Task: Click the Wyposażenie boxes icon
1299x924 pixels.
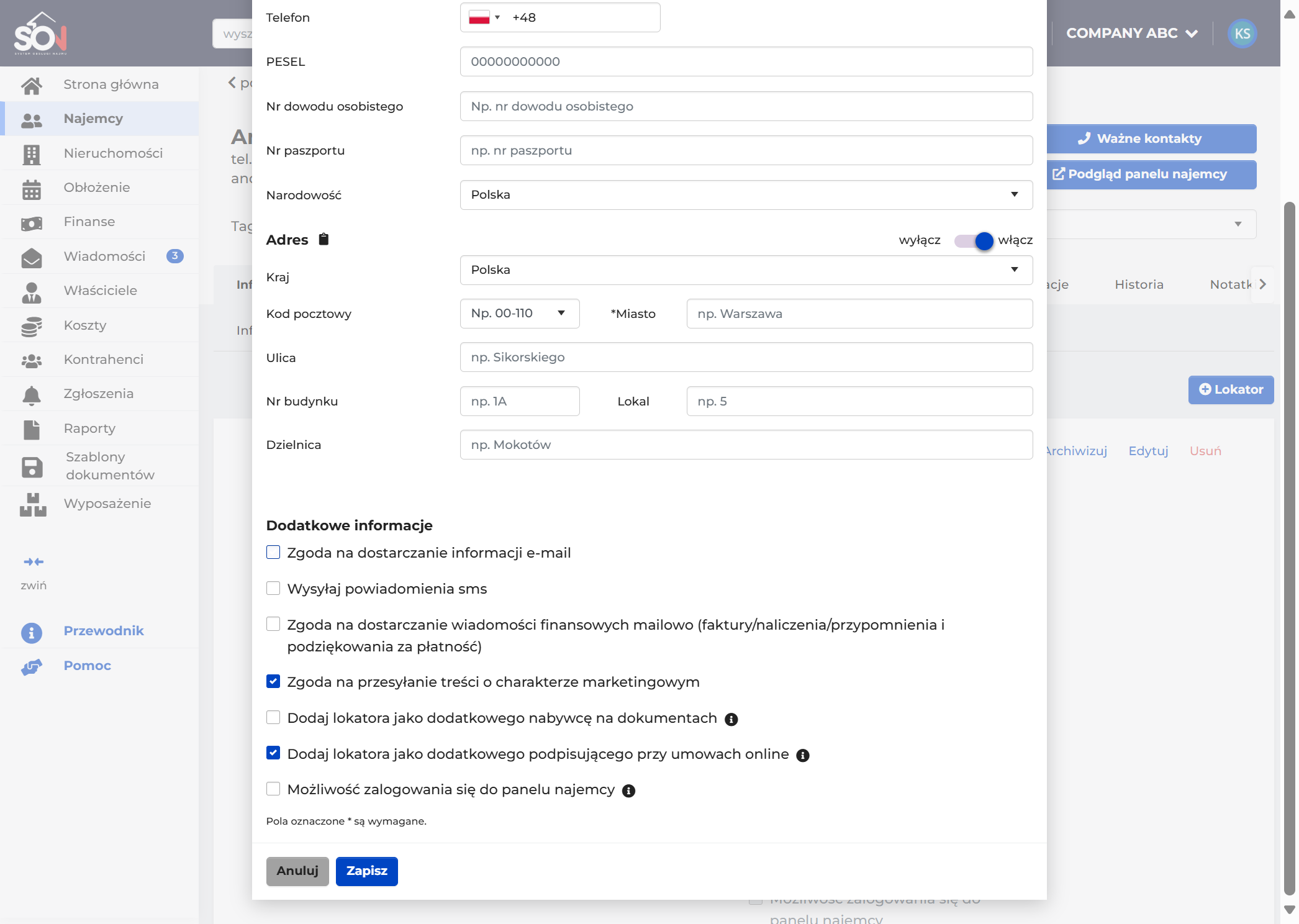Action: (x=33, y=504)
